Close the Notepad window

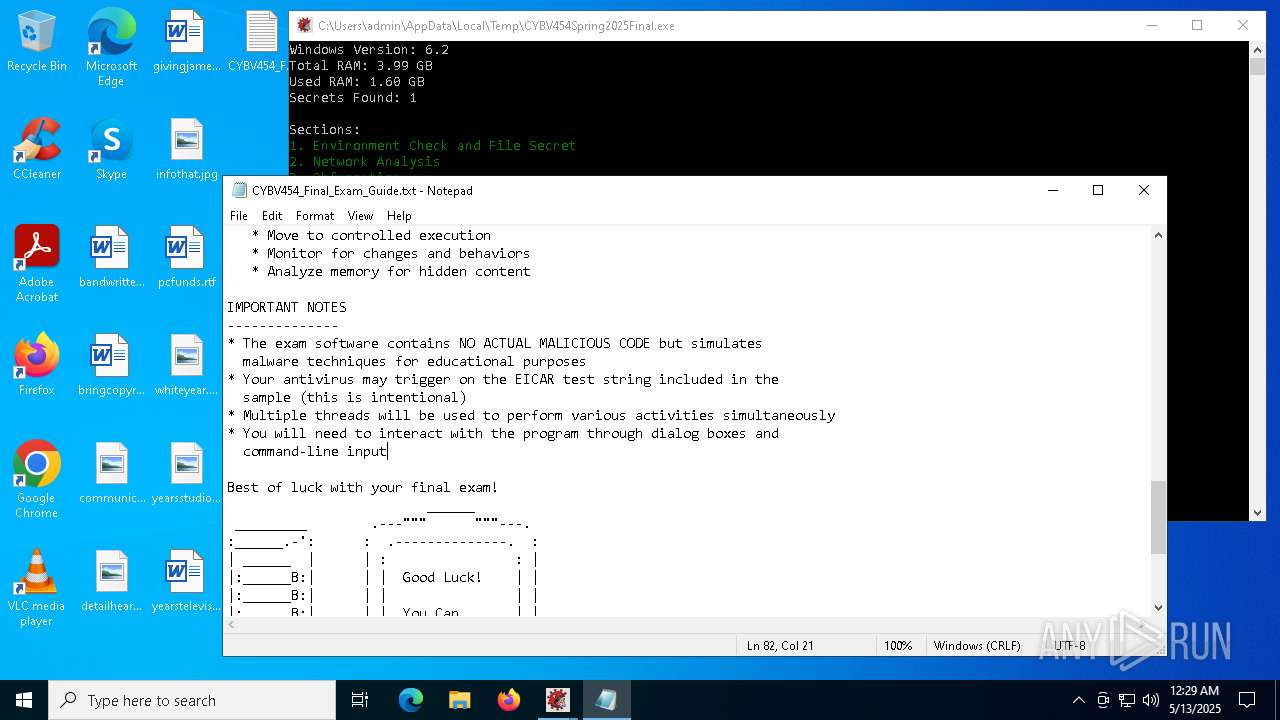coord(1143,190)
